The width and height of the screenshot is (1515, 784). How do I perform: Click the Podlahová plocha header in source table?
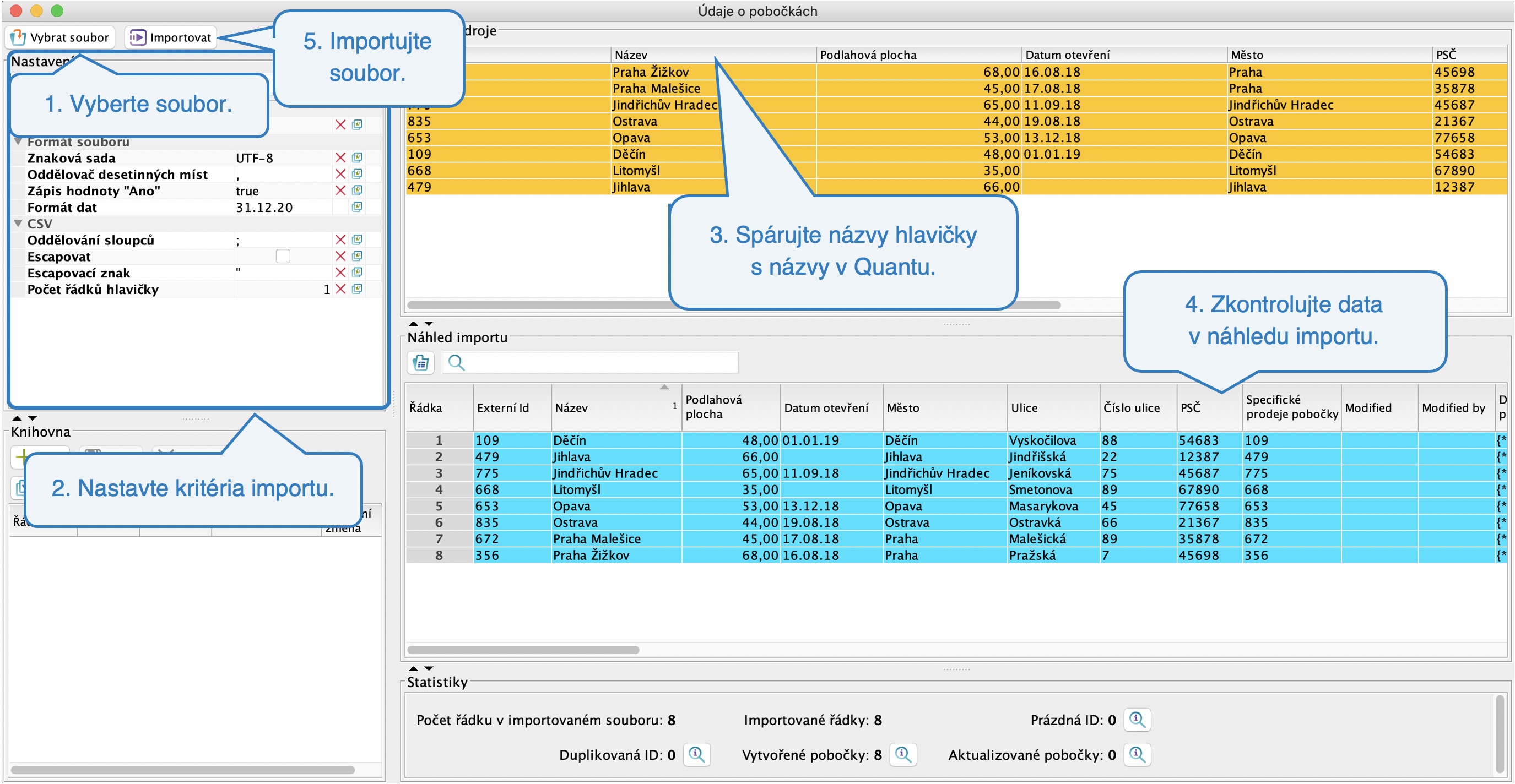tap(919, 55)
